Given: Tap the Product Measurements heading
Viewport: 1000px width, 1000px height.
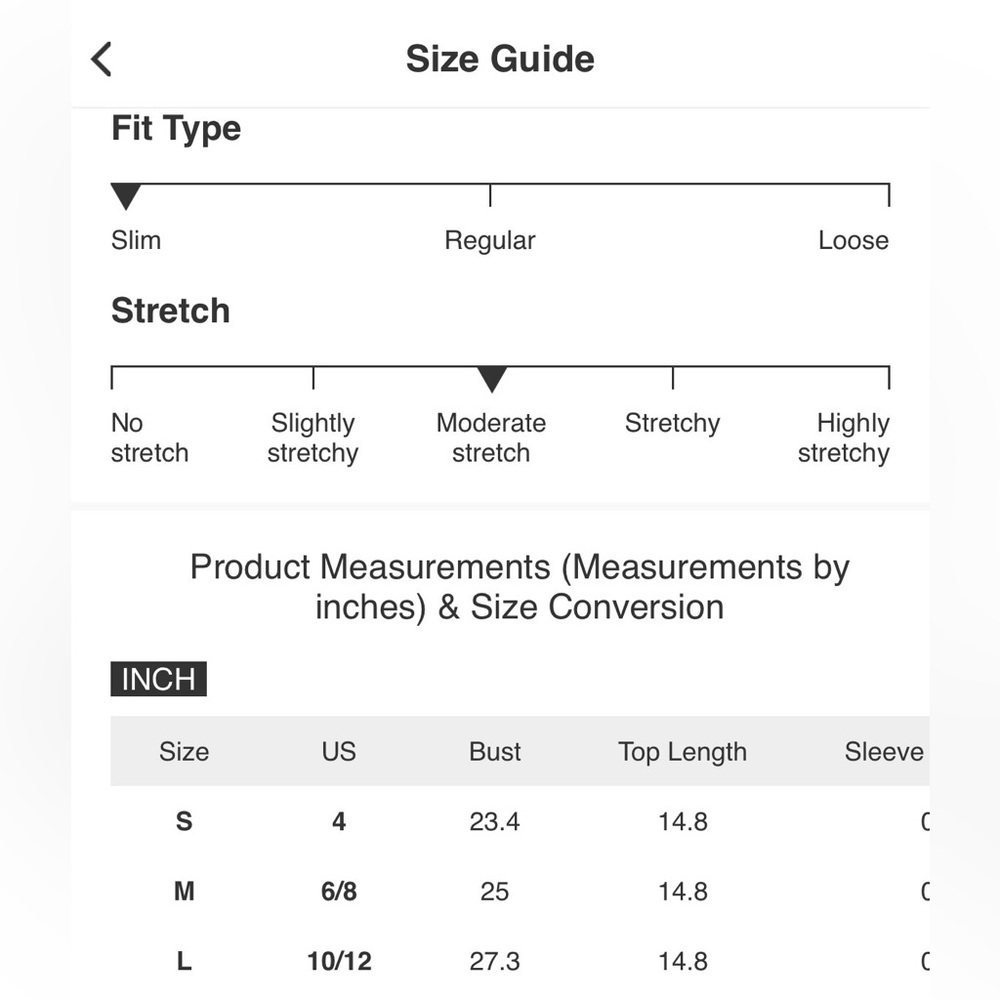Looking at the screenshot, I should tap(520, 587).
